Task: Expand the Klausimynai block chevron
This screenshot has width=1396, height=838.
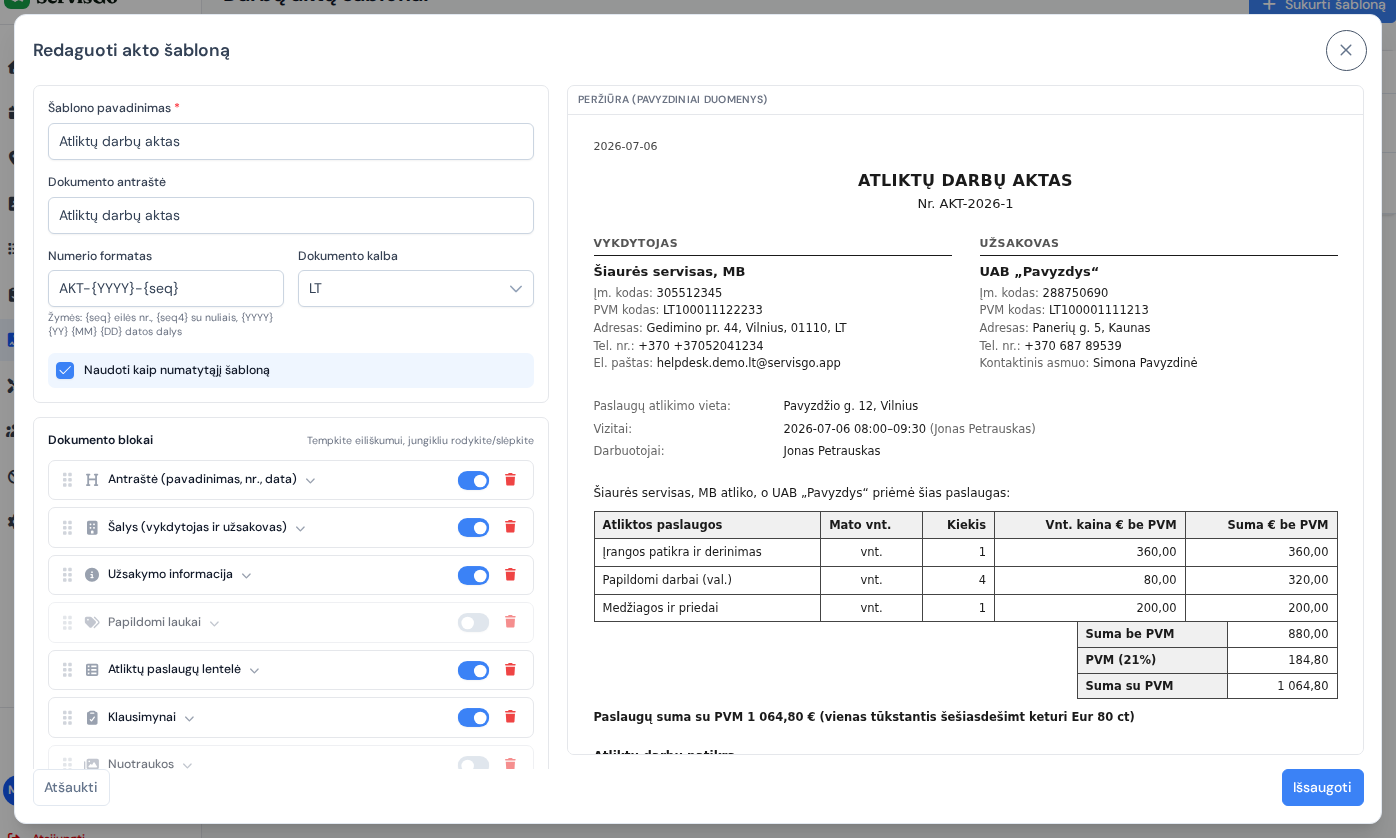Action: pos(189,718)
